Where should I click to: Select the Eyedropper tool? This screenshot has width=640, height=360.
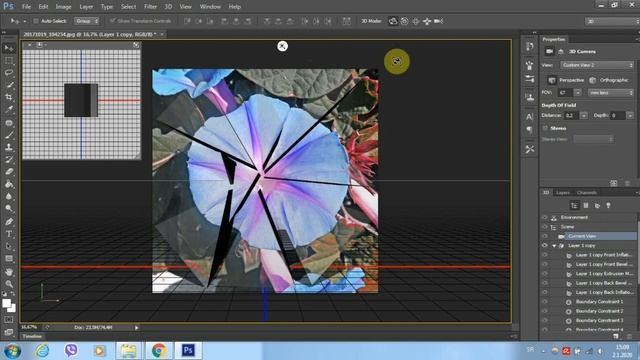pos(9,109)
